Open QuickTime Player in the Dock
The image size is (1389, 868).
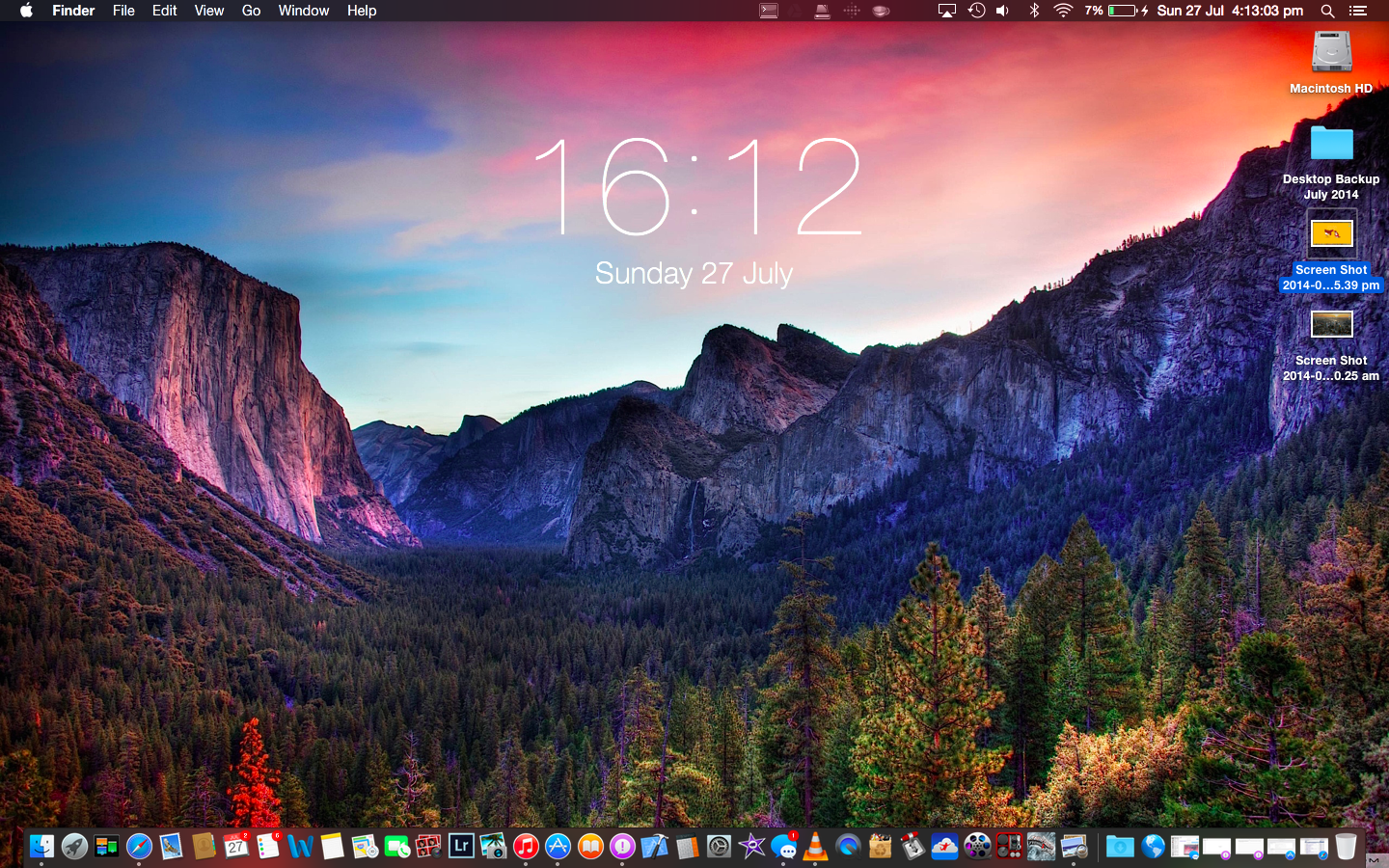coord(848,847)
